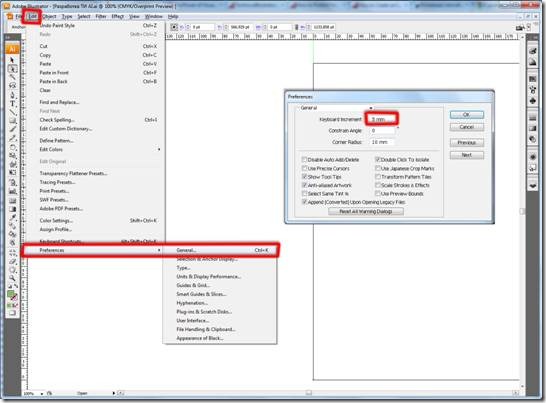Enable Use Preview Bounds checkbox
Screen dimensions: 546x403
tap(377, 193)
